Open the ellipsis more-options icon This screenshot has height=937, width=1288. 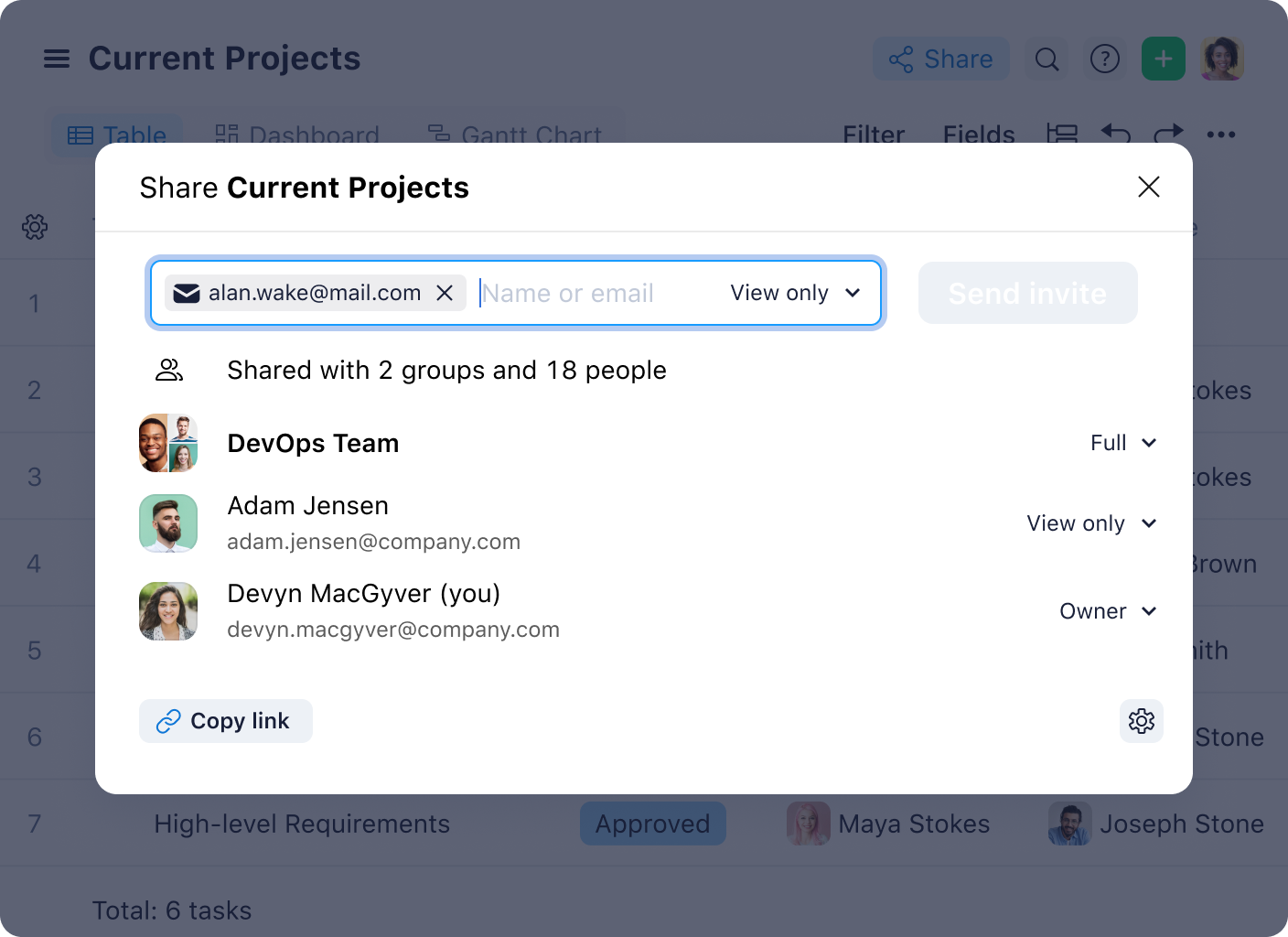pyautogui.click(x=1223, y=134)
